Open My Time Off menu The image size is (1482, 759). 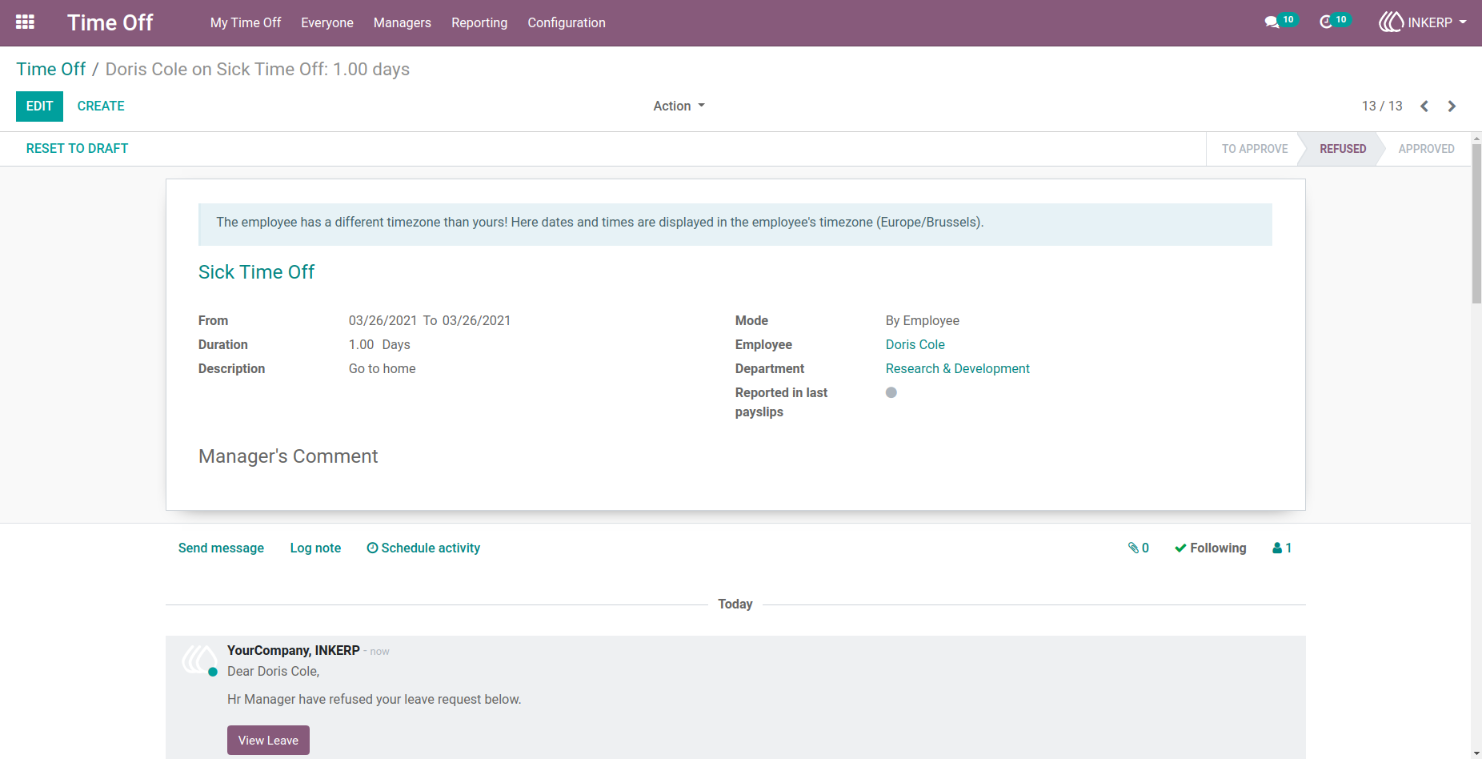click(245, 22)
